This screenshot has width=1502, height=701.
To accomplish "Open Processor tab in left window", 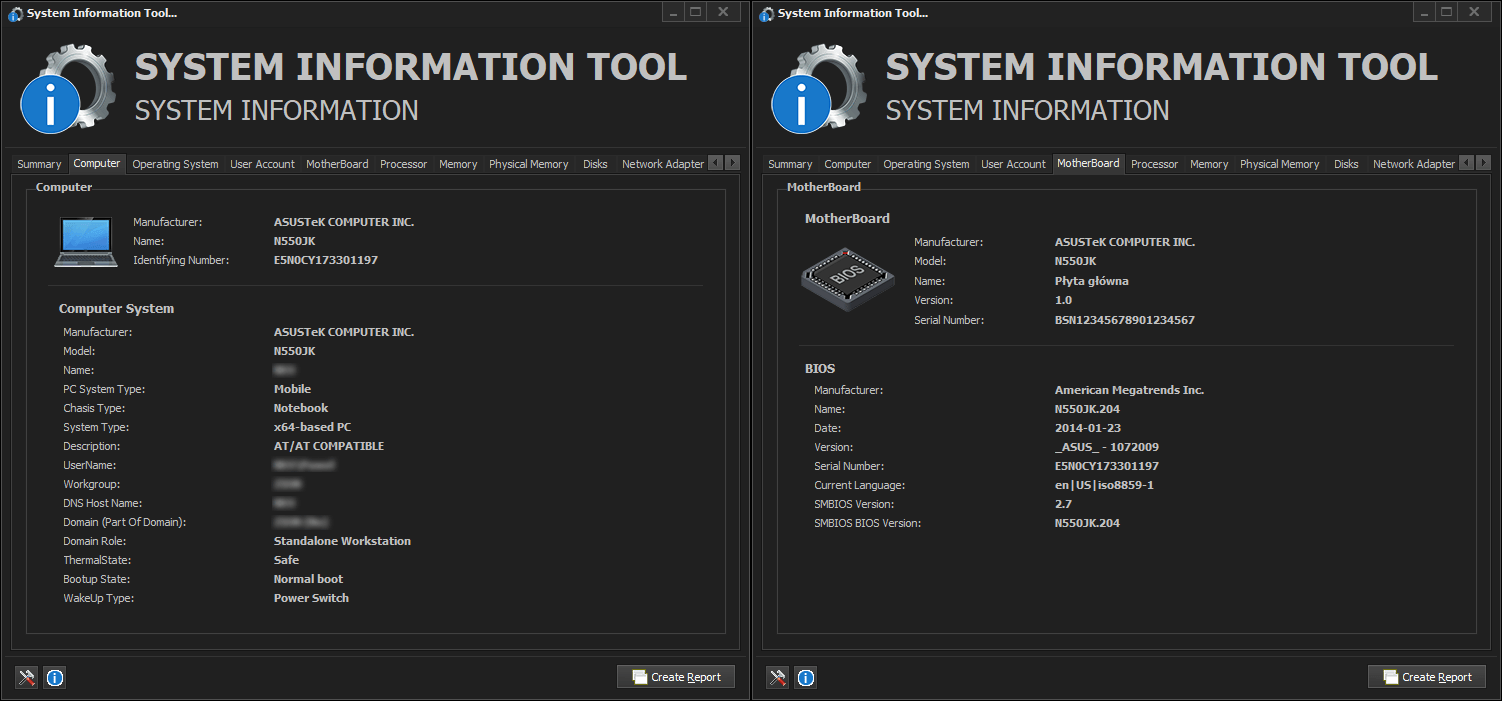I will (403, 164).
